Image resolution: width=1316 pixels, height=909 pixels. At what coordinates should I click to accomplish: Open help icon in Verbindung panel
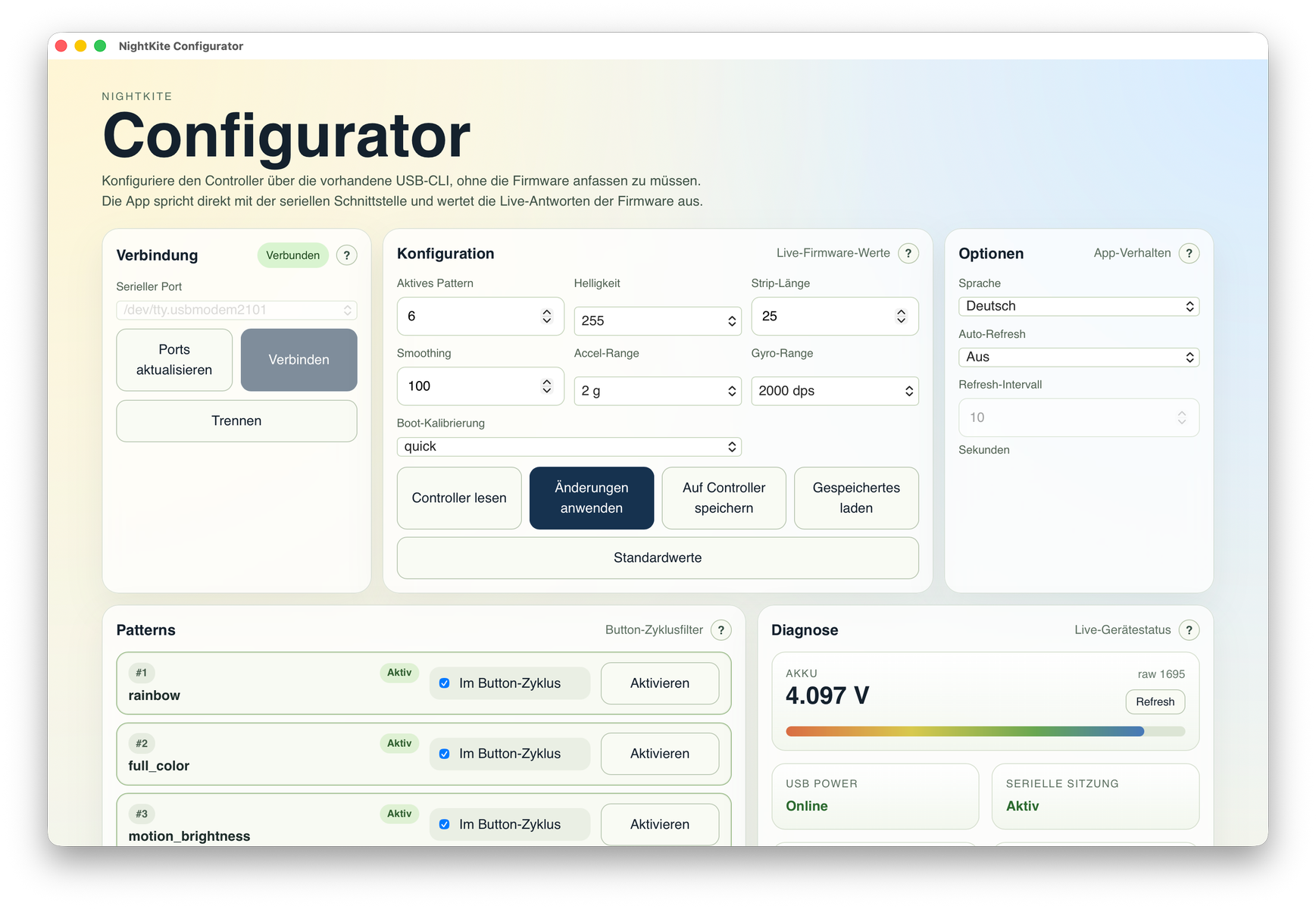(346, 255)
